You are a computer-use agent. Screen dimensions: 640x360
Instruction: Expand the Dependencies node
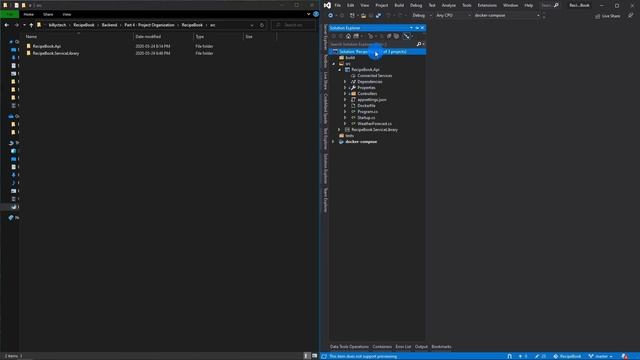pos(345,82)
